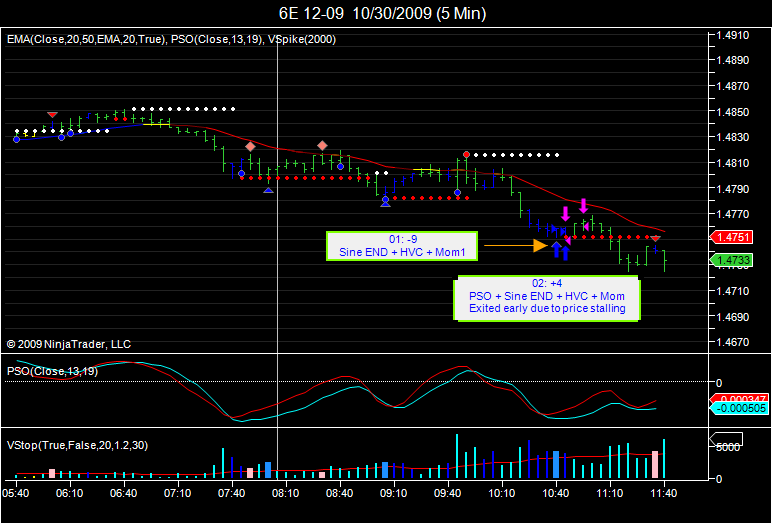Click the 1.4670 price axis label
This screenshot has height=524, width=772.
733,342
